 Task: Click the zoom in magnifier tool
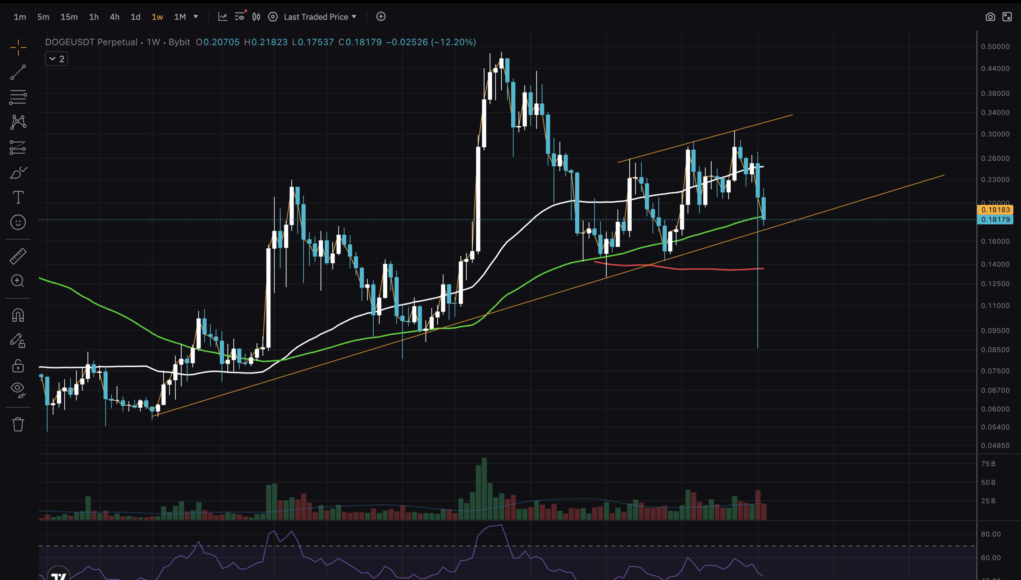[x=18, y=281]
